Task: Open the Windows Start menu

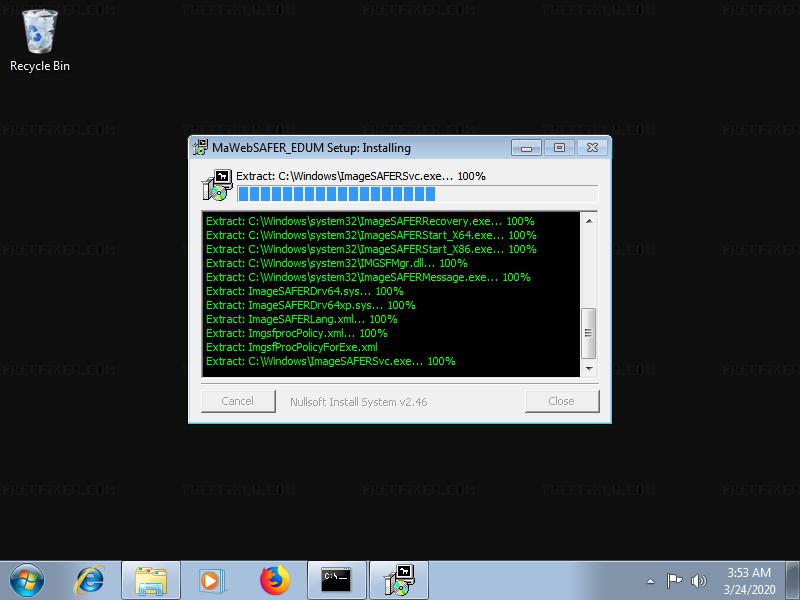Action: click(27, 581)
